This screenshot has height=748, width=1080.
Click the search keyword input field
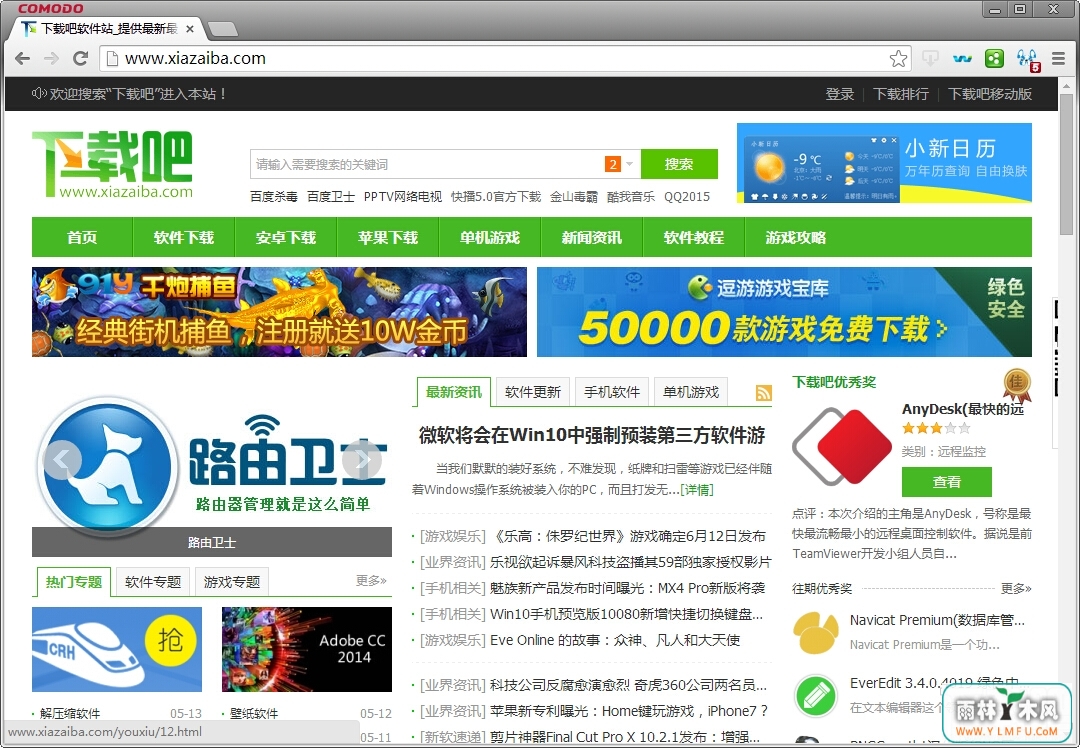click(x=427, y=164)
